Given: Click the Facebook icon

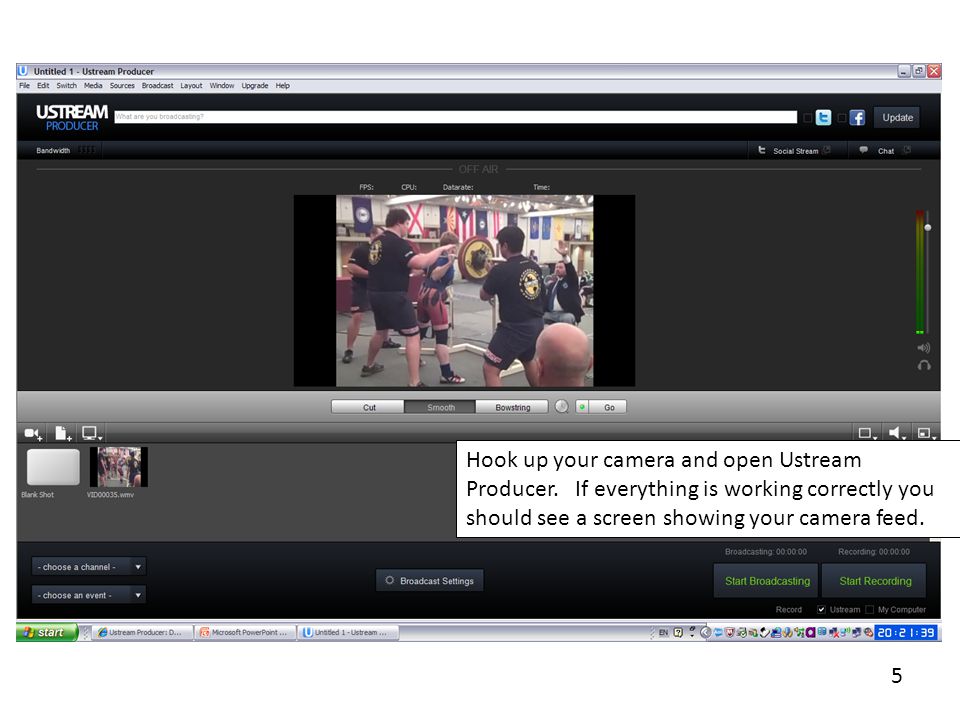Looking at the screenshot, I should coord(857,118).
